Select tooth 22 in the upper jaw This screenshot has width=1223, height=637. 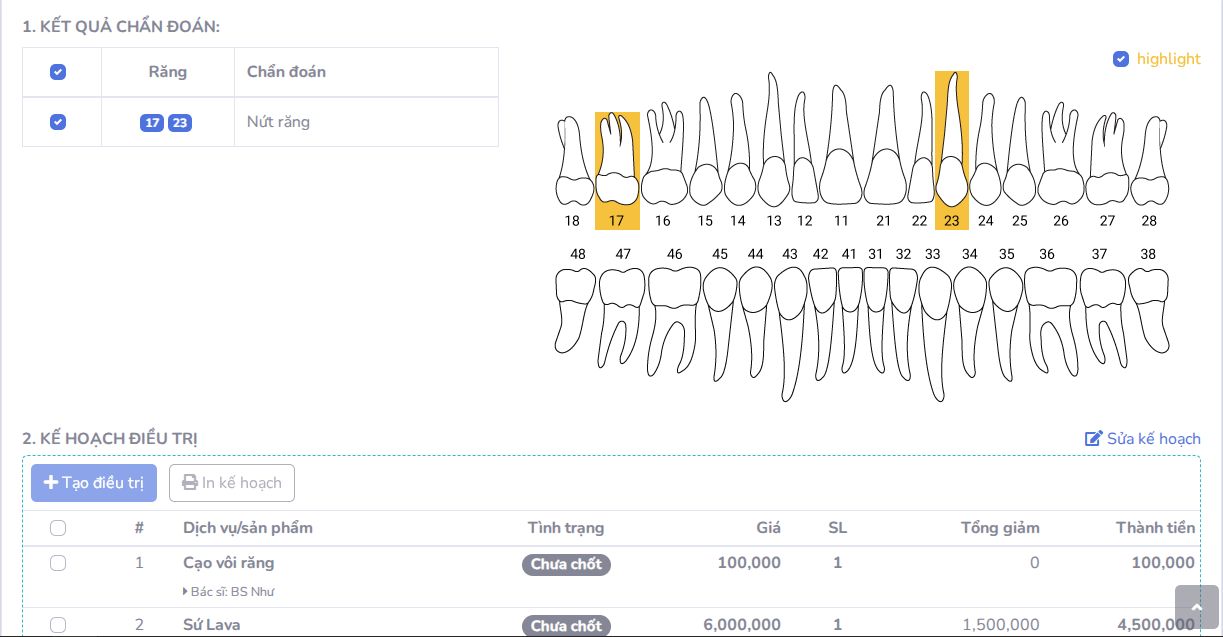[920, 160]
